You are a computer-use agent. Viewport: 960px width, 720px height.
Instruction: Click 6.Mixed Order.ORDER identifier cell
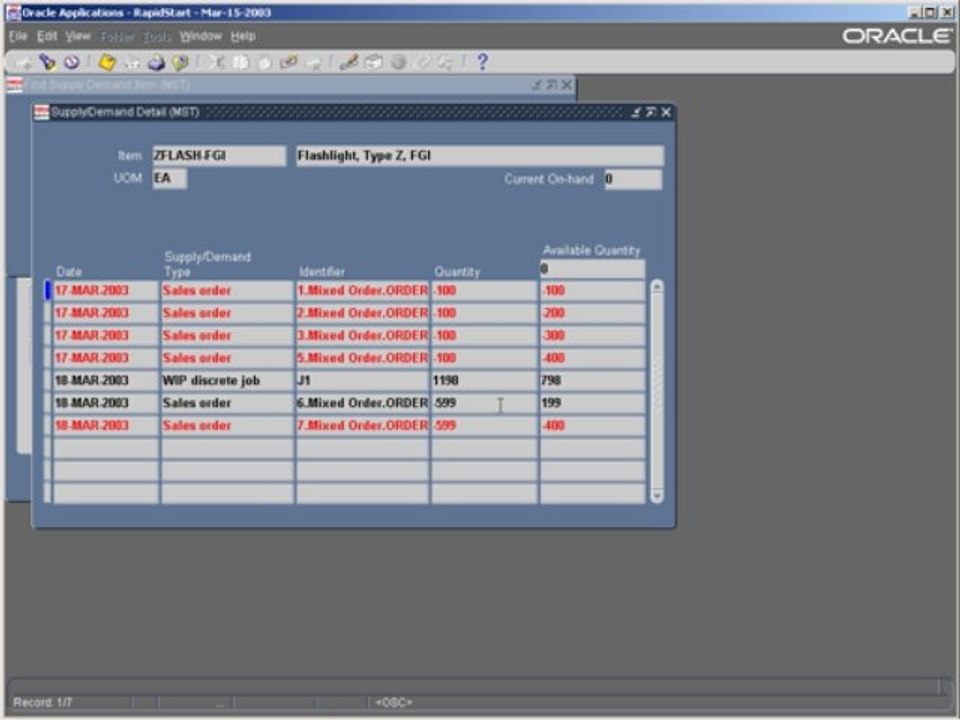click(x=362, y=403)
